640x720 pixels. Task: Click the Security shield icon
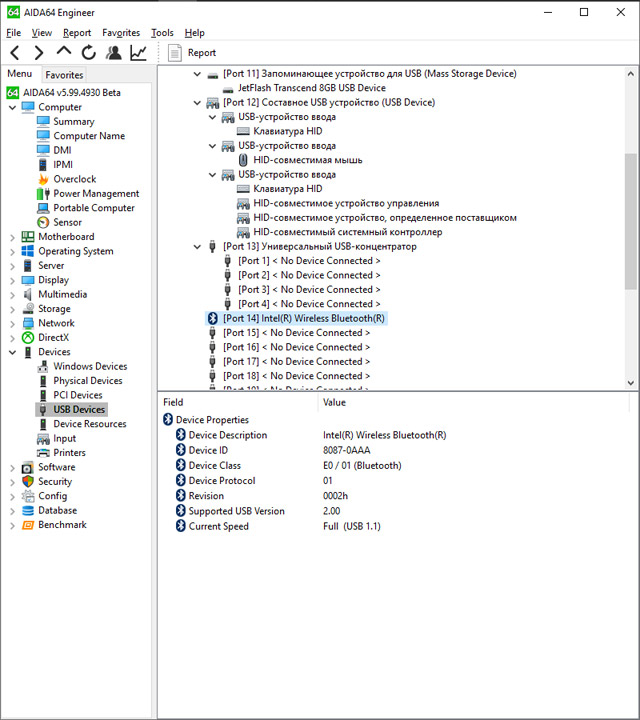pyautogui.click(x=28, y=481)
